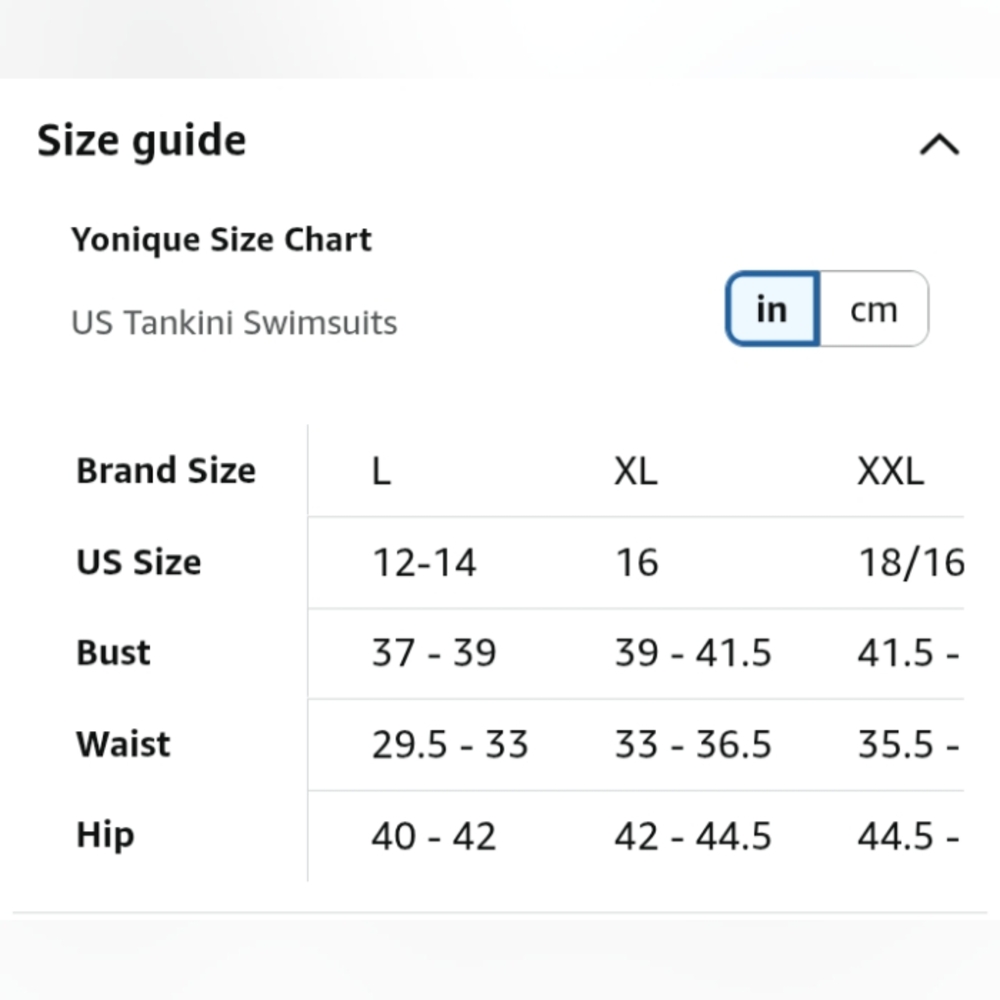
Task: Click the Size guide heading
Action: 142,141
